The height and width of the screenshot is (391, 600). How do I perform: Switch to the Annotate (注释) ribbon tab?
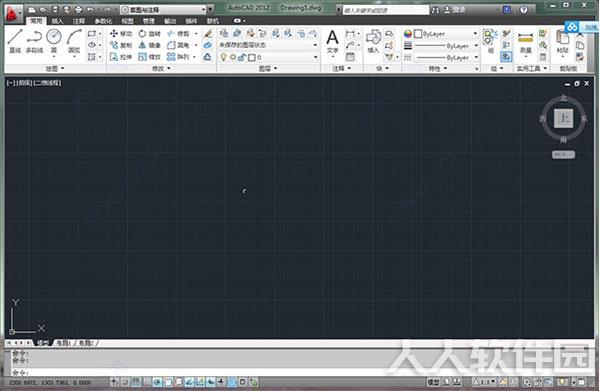tap(79, 21)
